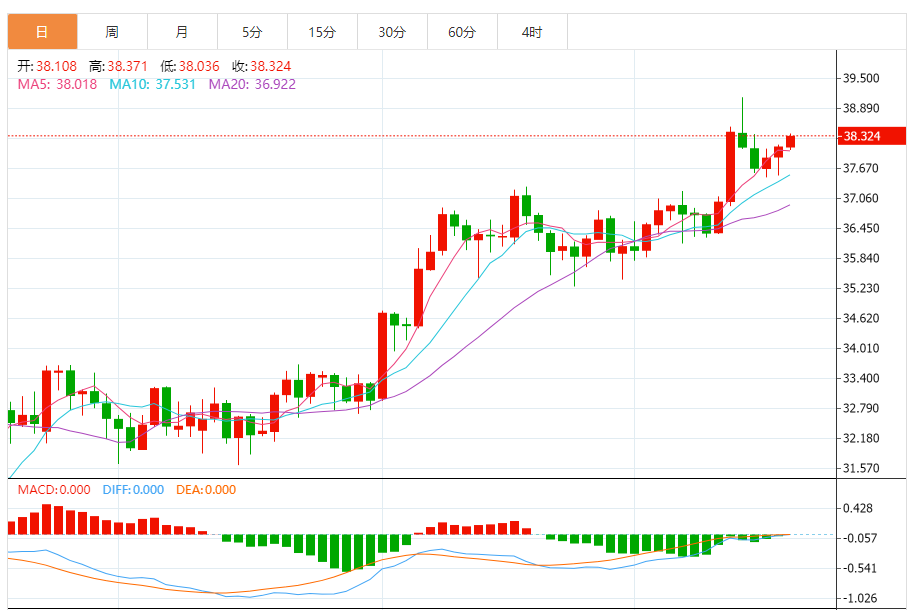Select the MA5: 38.018 indicator label

pyautogui.click(x=57, y=84)
